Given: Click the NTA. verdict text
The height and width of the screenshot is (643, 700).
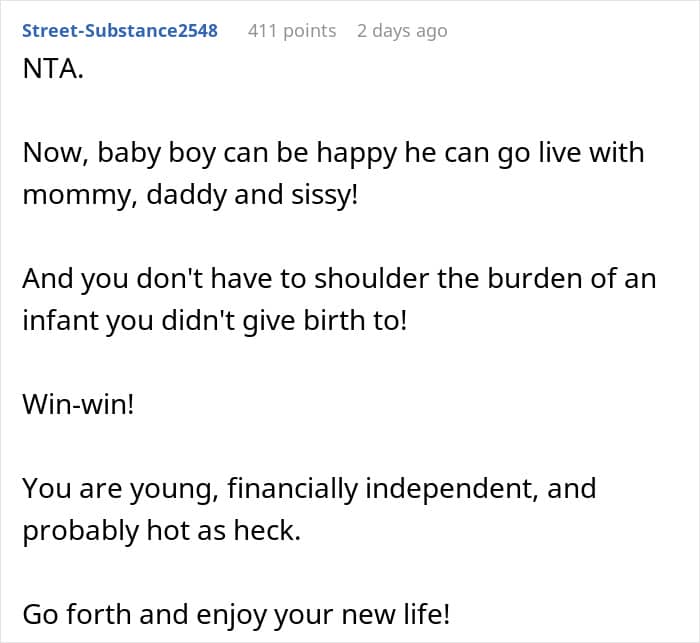Looking at the screenshot, I should 53,69.
